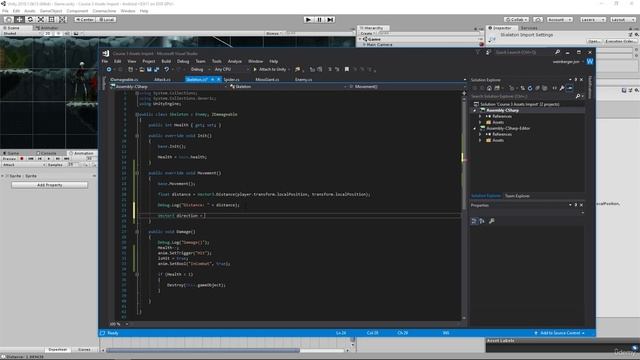This screenshot has width=640, height=360.
Task: Select Unity Scale tool
Action: tap(41, 20)
